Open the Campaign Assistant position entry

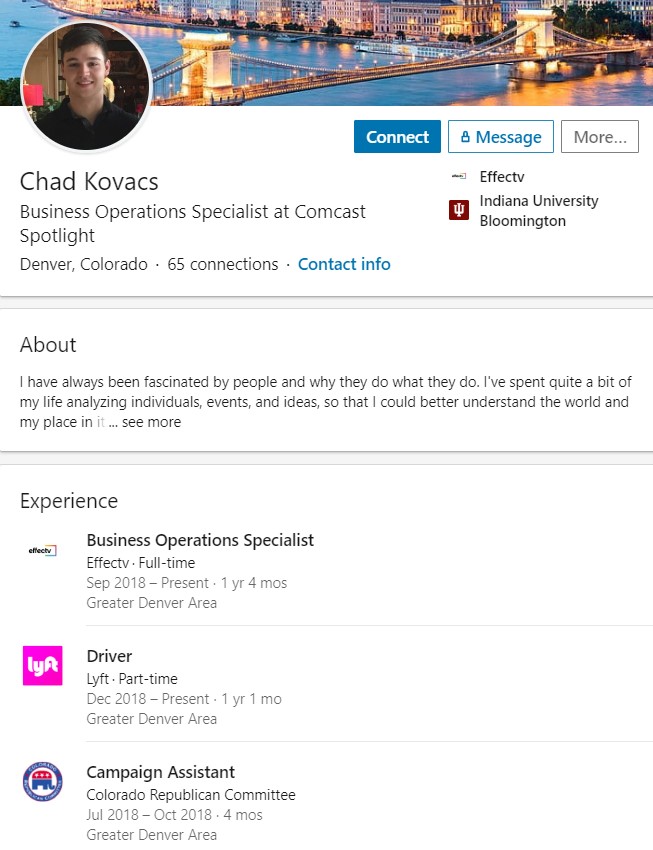click(x=160, y=772)
